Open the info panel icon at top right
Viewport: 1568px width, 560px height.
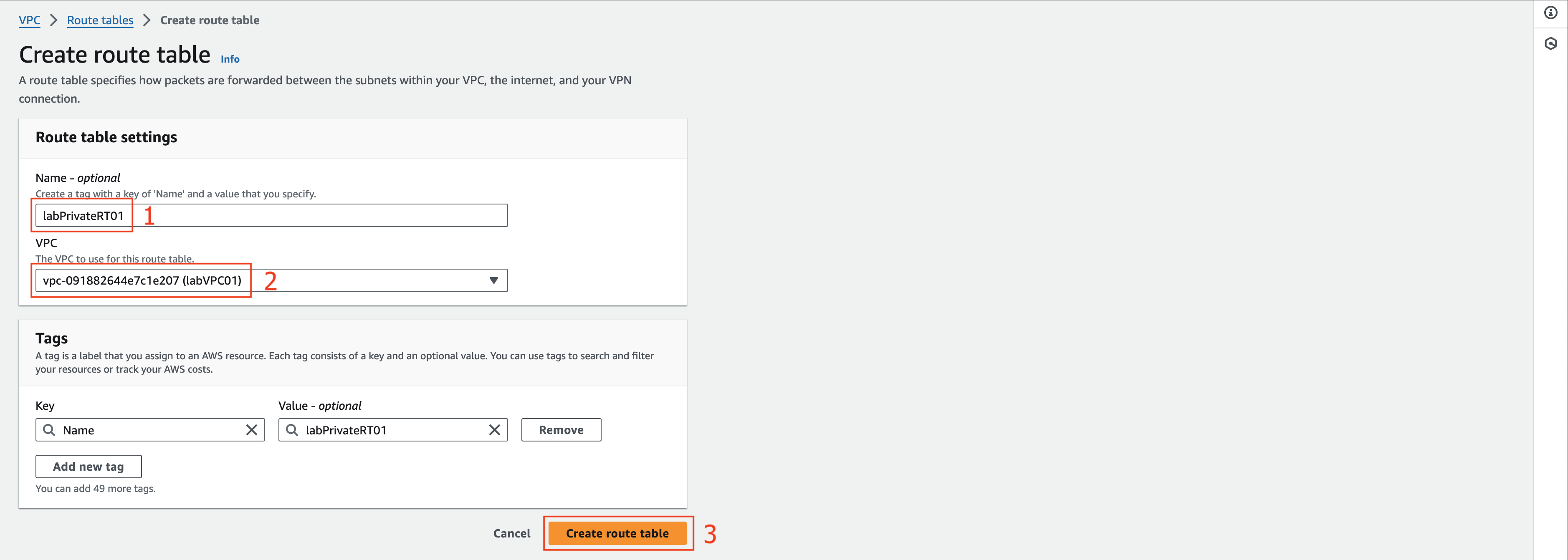(x=1550, y=13)
